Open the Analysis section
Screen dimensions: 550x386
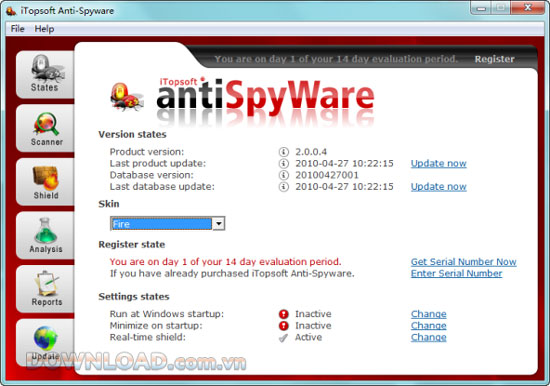pyautogui.click(x=45, y=236)
